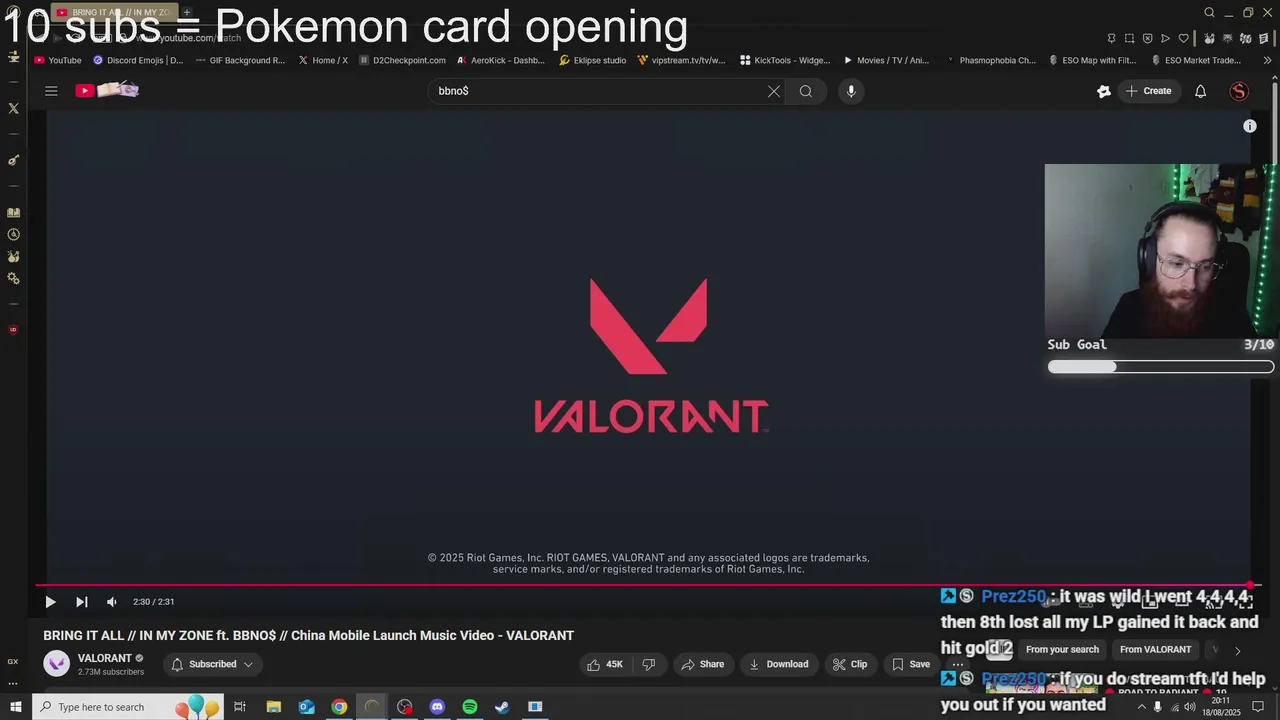Image resolution: width=1280 pixels, height=720 pixels.
Task: Click the heart bookmark icon in toolbar
Action: [x=1184, y=38]
